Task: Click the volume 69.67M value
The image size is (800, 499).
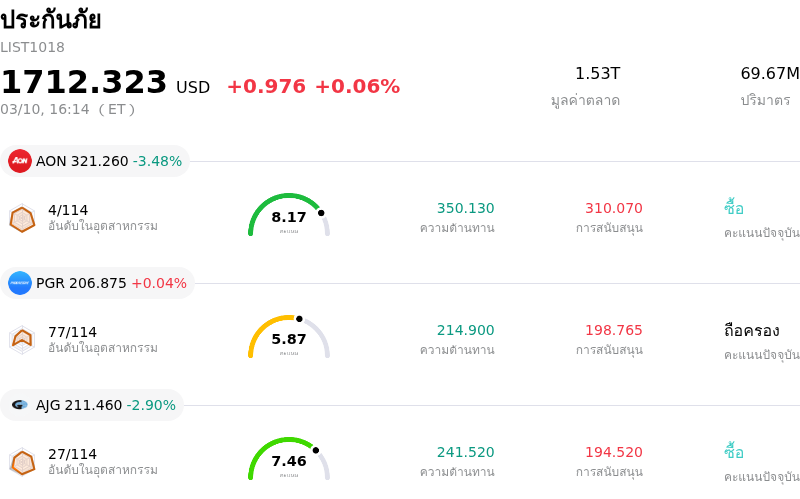Action: 769,74
